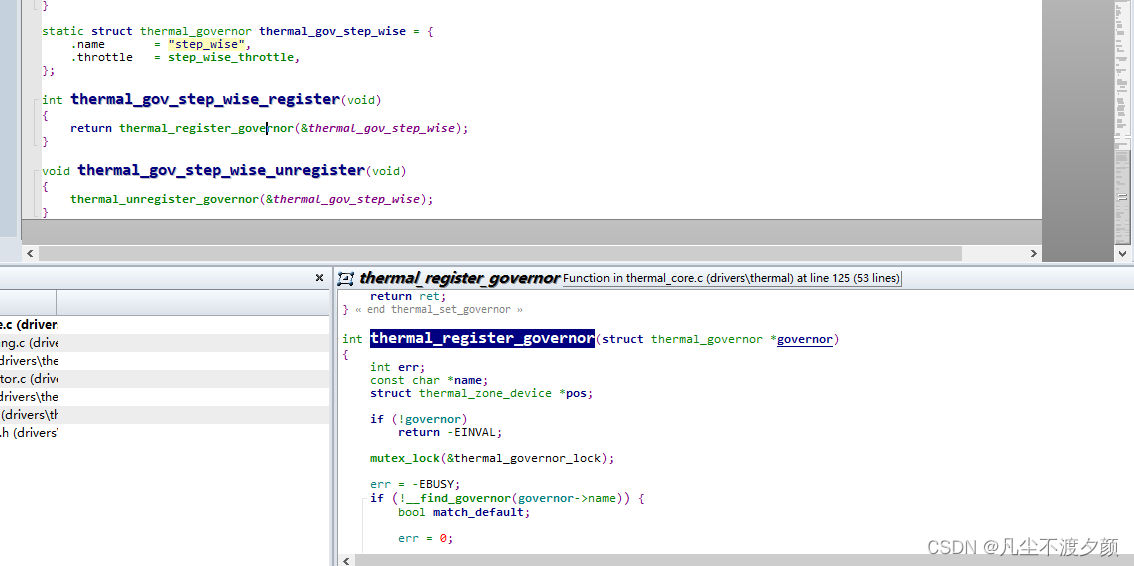The width and height of the screenshot is (1134, 566).
Task: Click 'const char *name;' declaration
Action: (x=430, y=380)
